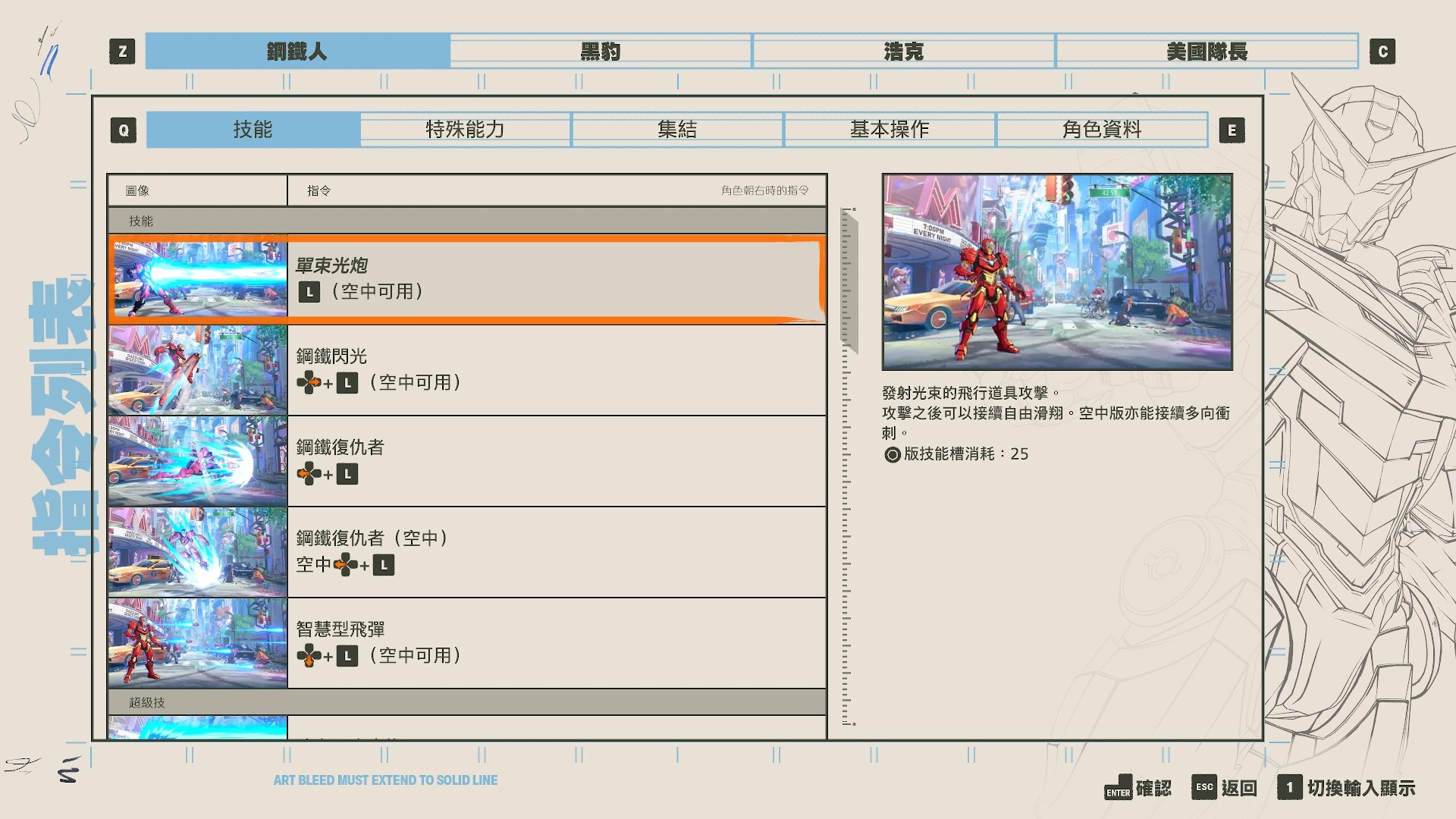Click the L button icon in 鋼鐵復仇者（空中） row
The height and width of the screenshot is (819, 1456).
click(x=384, y=565)
